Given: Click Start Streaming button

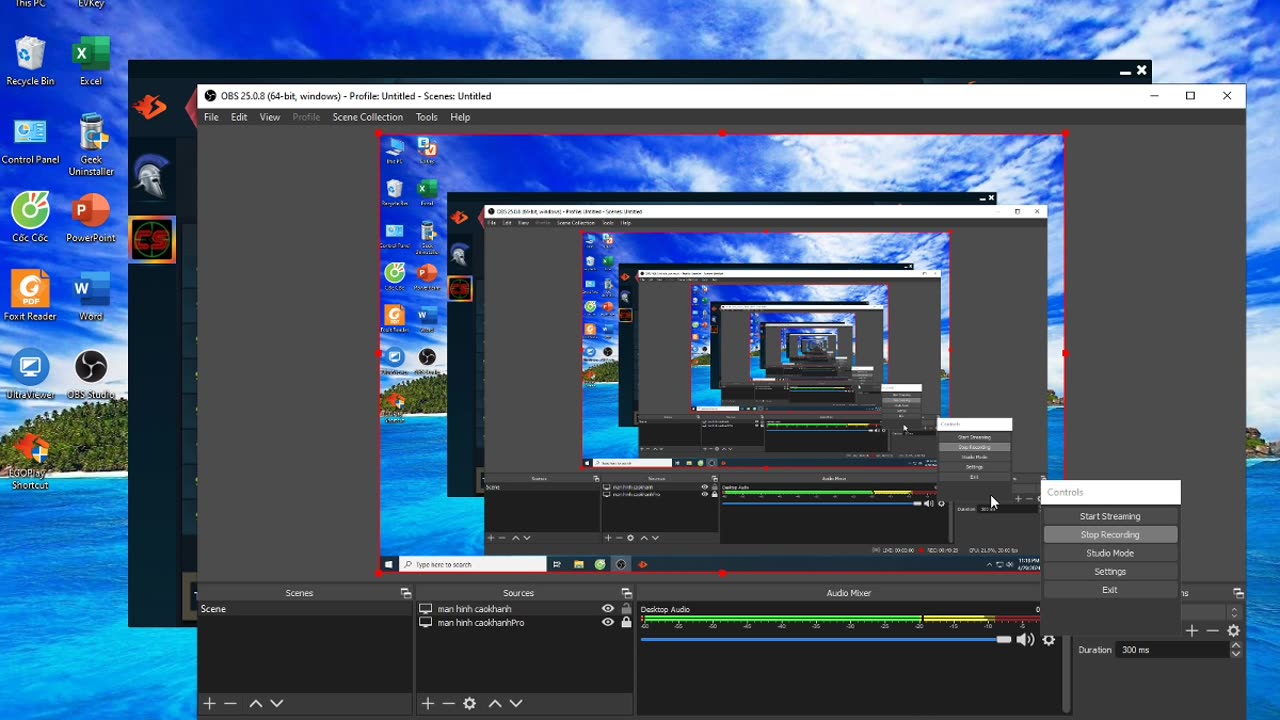Looking at the screenshot, I should coord(1110,516).
